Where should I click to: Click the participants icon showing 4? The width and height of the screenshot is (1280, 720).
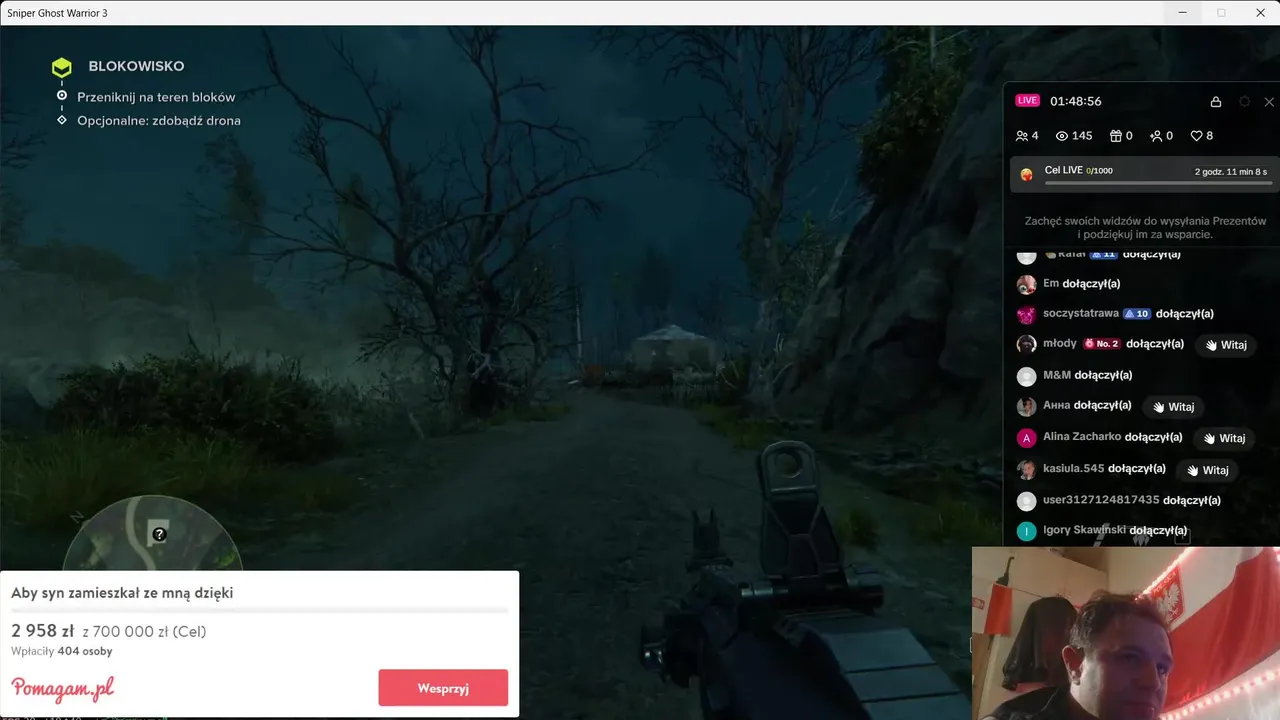pos(1021,136)
